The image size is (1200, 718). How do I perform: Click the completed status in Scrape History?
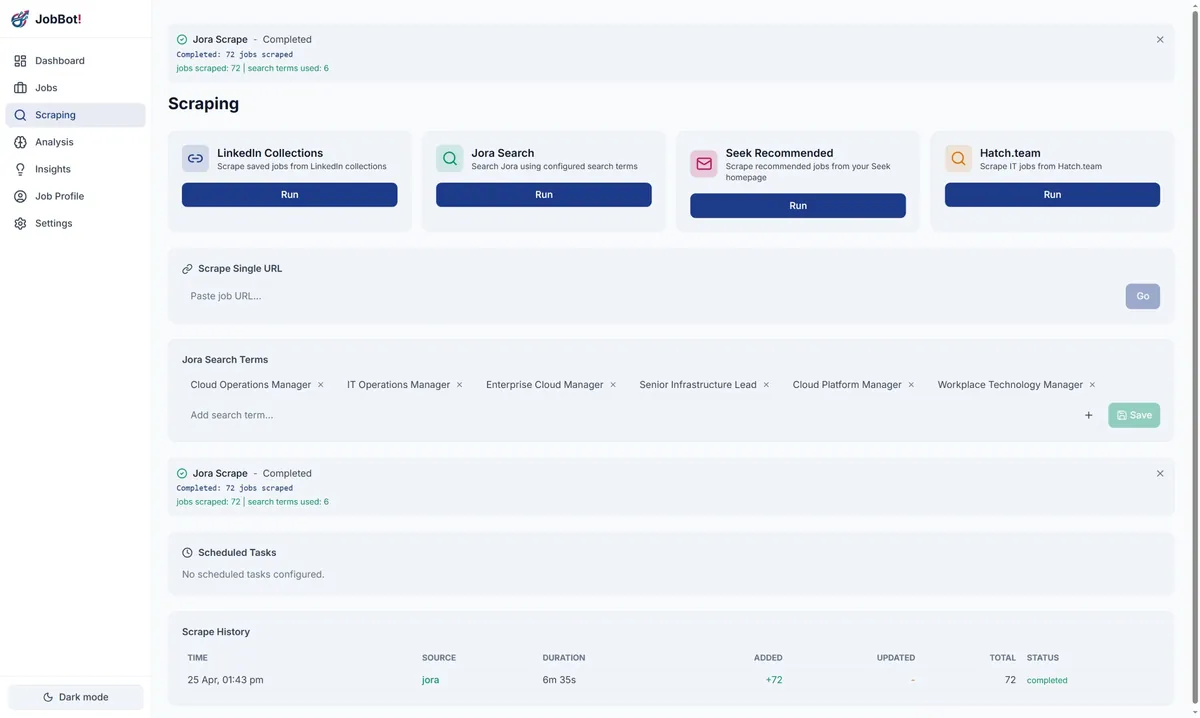pyautogui.click(x=1047, y=680)
